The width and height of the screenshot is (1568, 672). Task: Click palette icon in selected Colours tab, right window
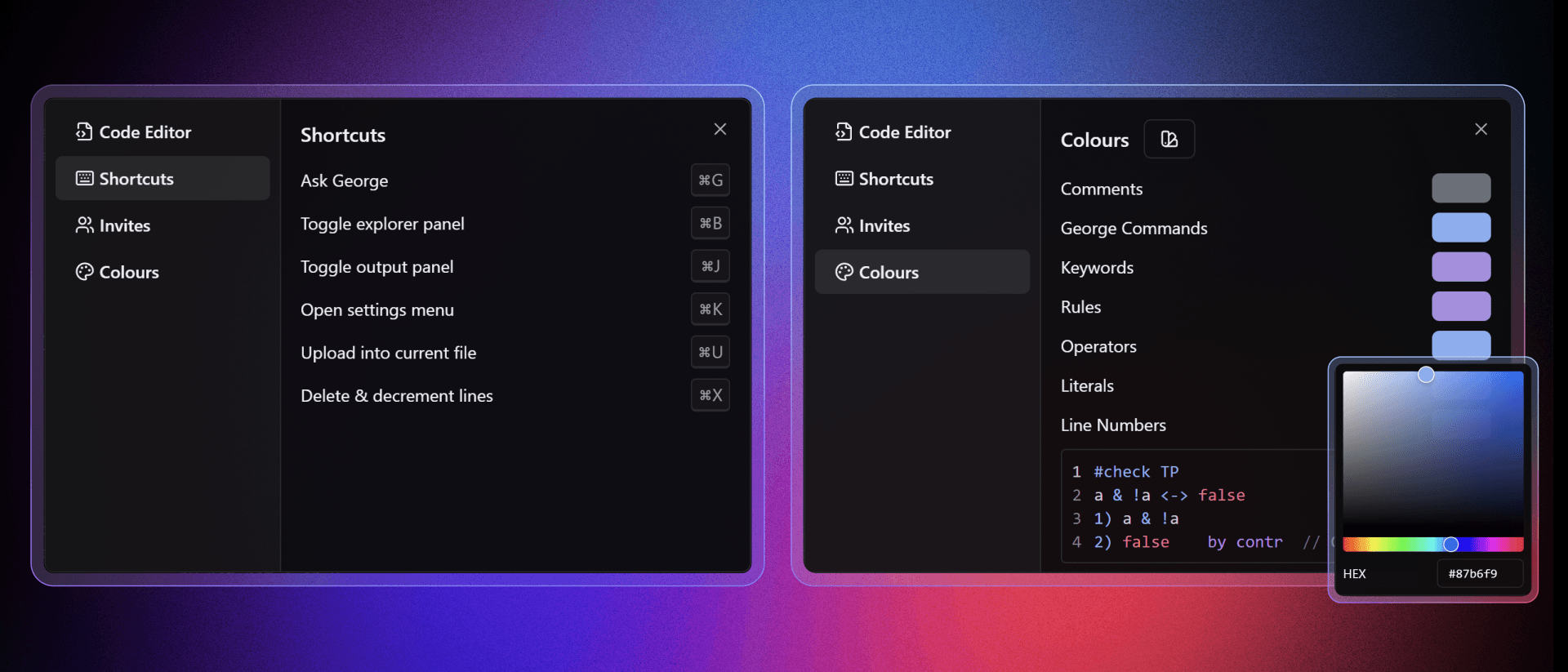tap(844, 272)
